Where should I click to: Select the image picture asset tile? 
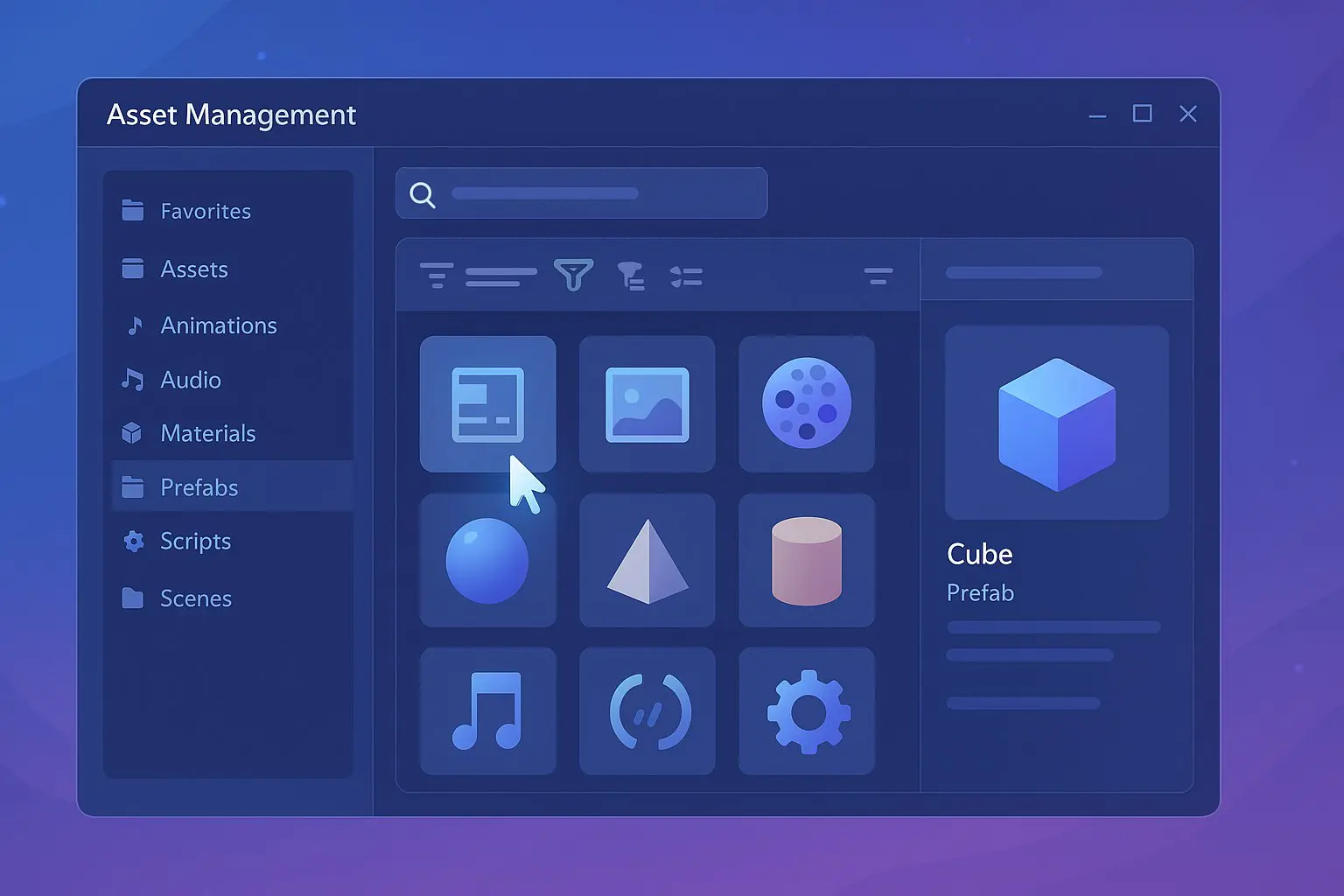(x=647, y=404)
